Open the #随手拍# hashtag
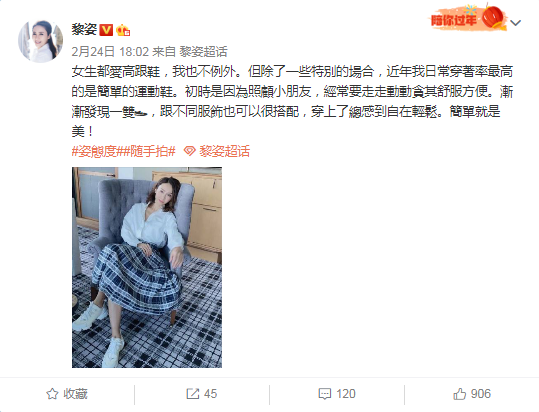Image resolution: width=539 pixels, height=412 pixels. point(146,151)
